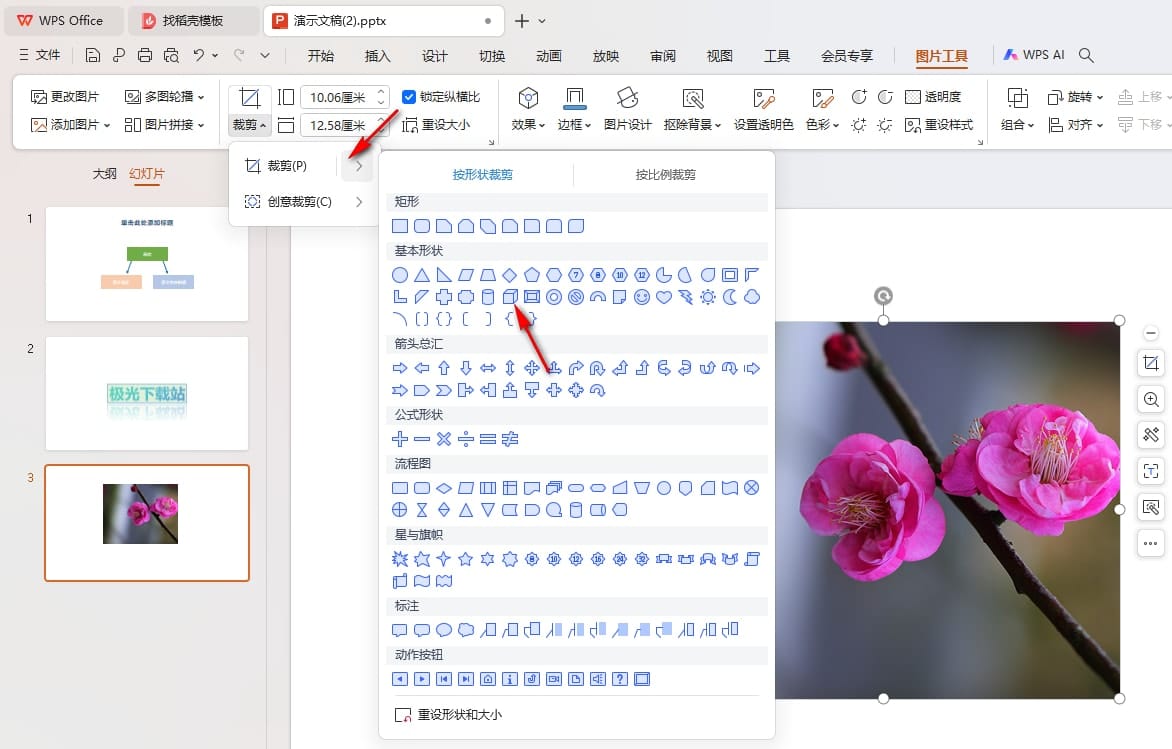Open the search magnifier in ribbon
The image size is (1172, 749).
point(1087,55)
